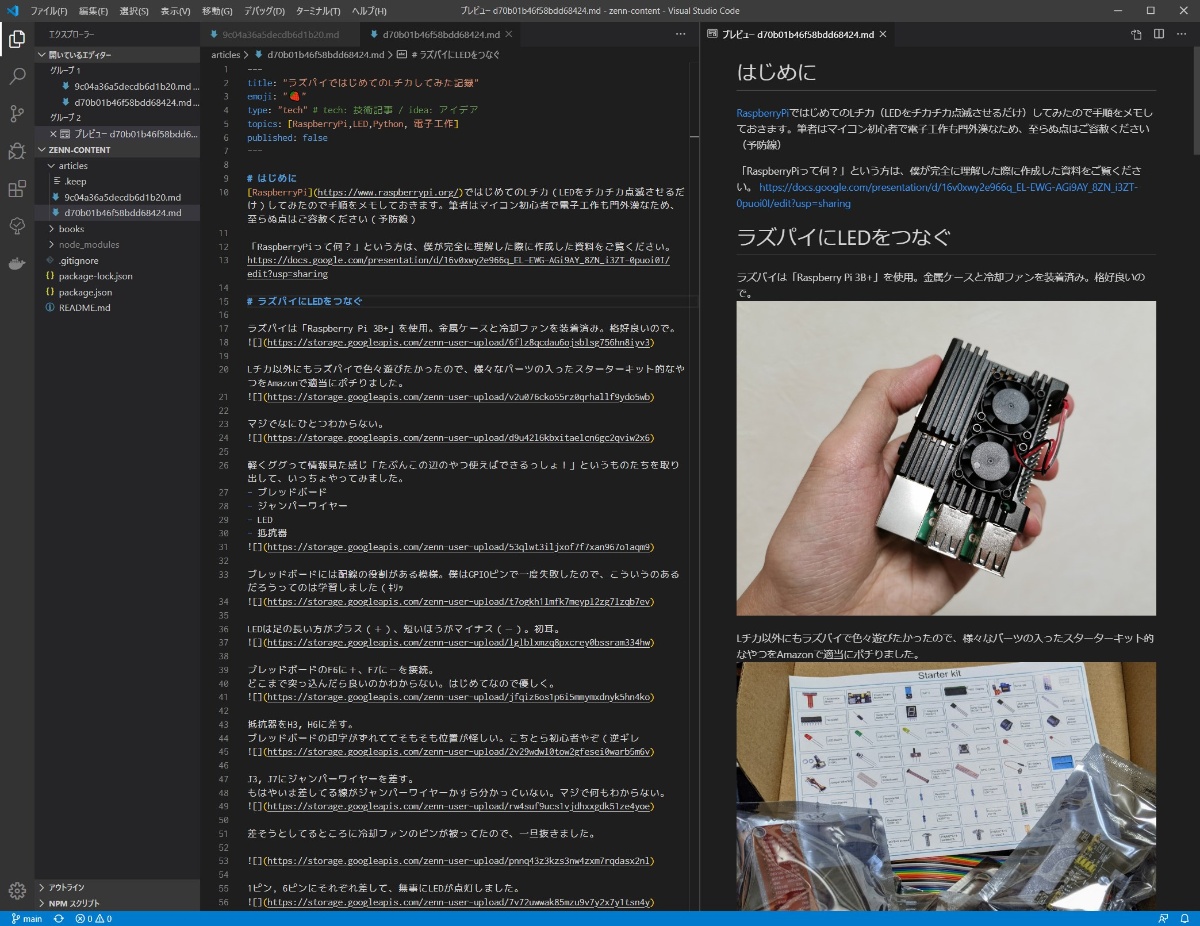Click the main branch indicator in status bar
Screen dimensions: 1200x926
(25, 918)
